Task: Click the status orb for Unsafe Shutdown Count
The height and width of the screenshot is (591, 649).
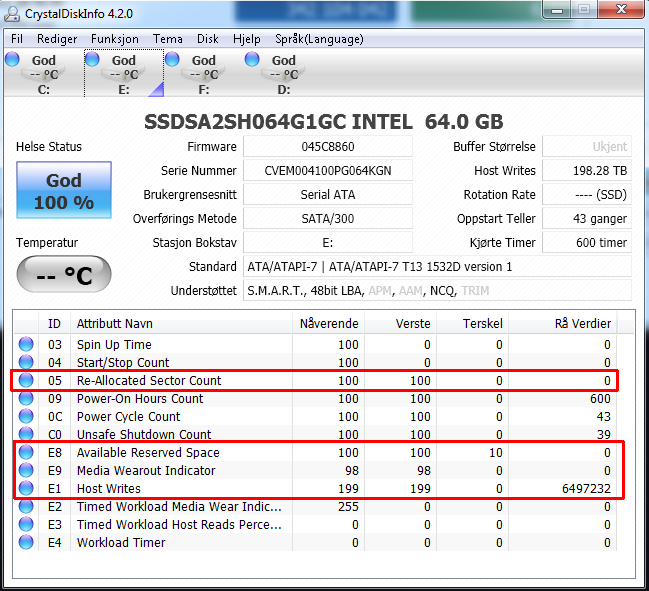Action: point(26,434)
